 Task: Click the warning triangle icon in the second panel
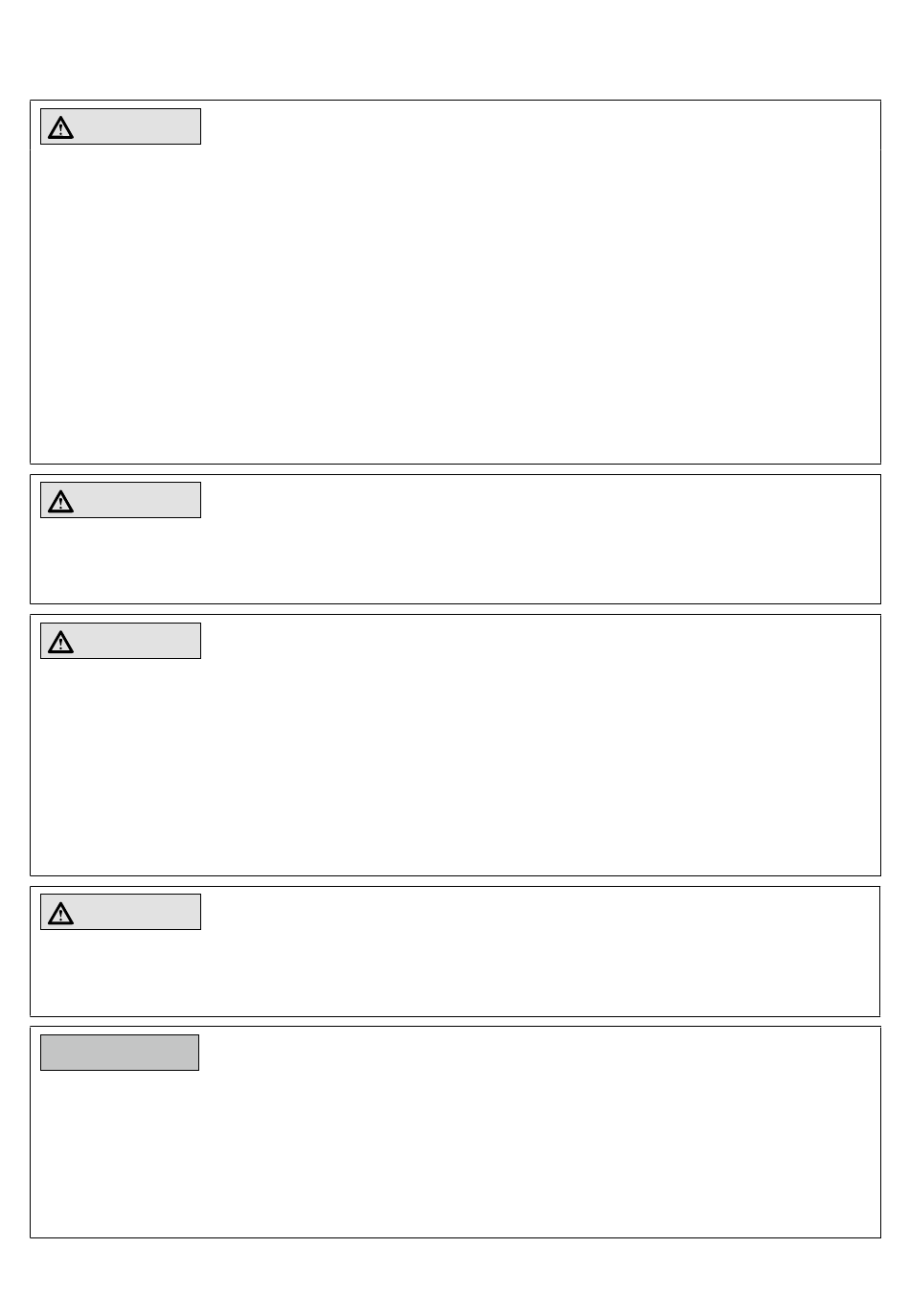(60, 501)
